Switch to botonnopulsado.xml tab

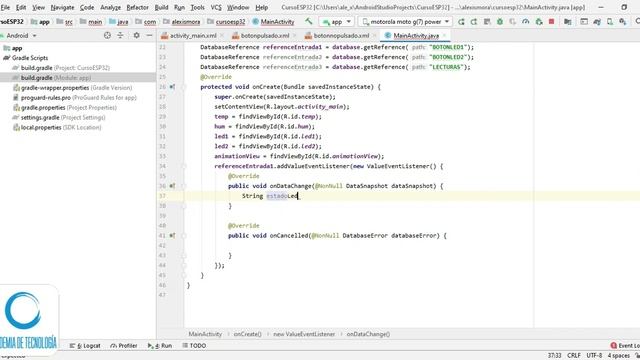341,36
